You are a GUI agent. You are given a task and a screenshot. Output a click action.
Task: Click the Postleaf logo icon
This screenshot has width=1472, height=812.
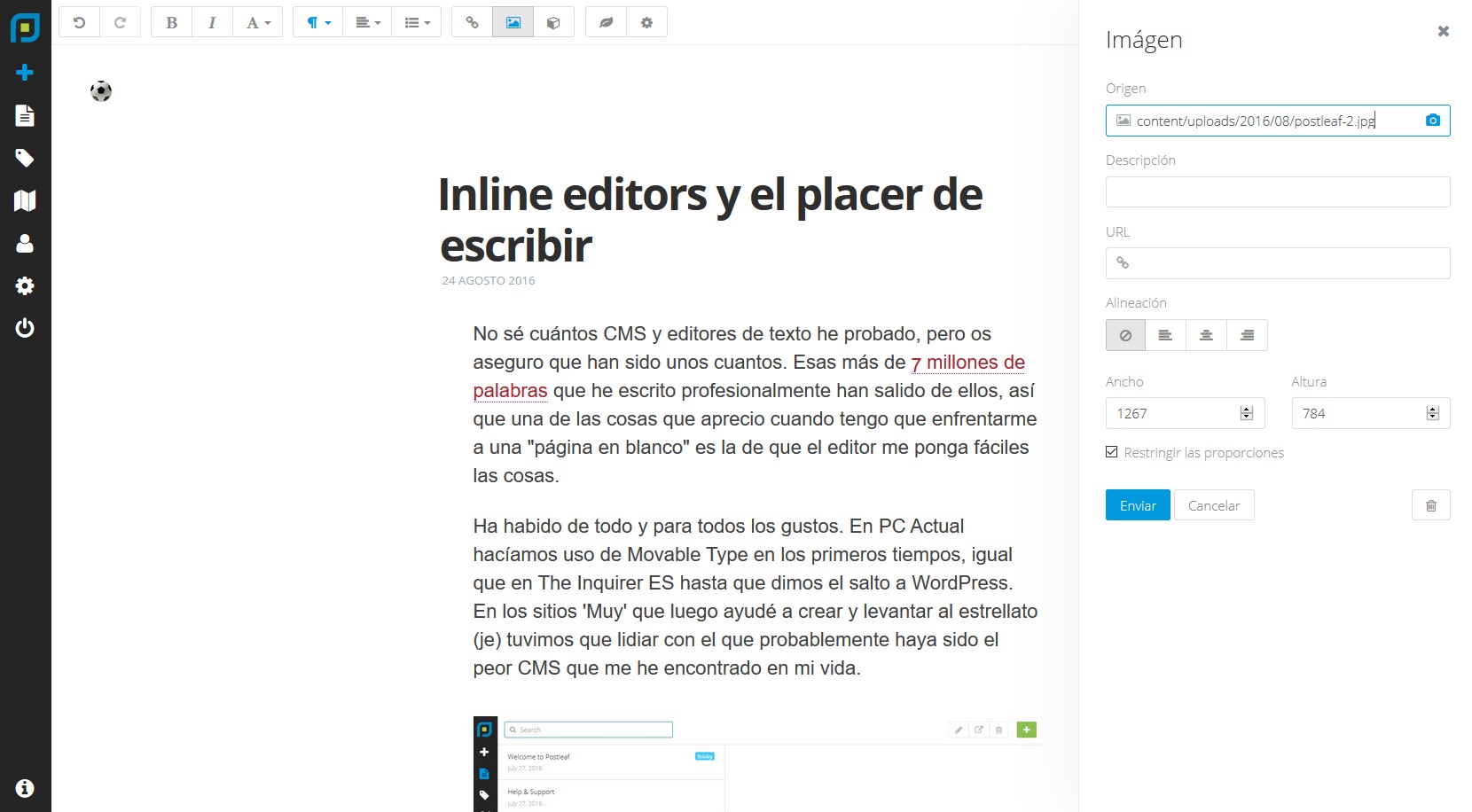25,27
